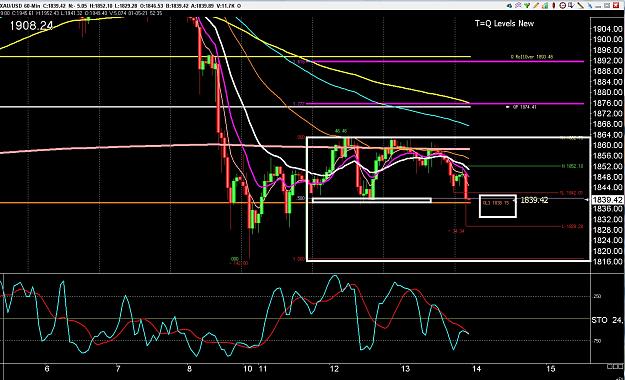Click the blue pin icon in top toolbar

(x=590, y=6)
